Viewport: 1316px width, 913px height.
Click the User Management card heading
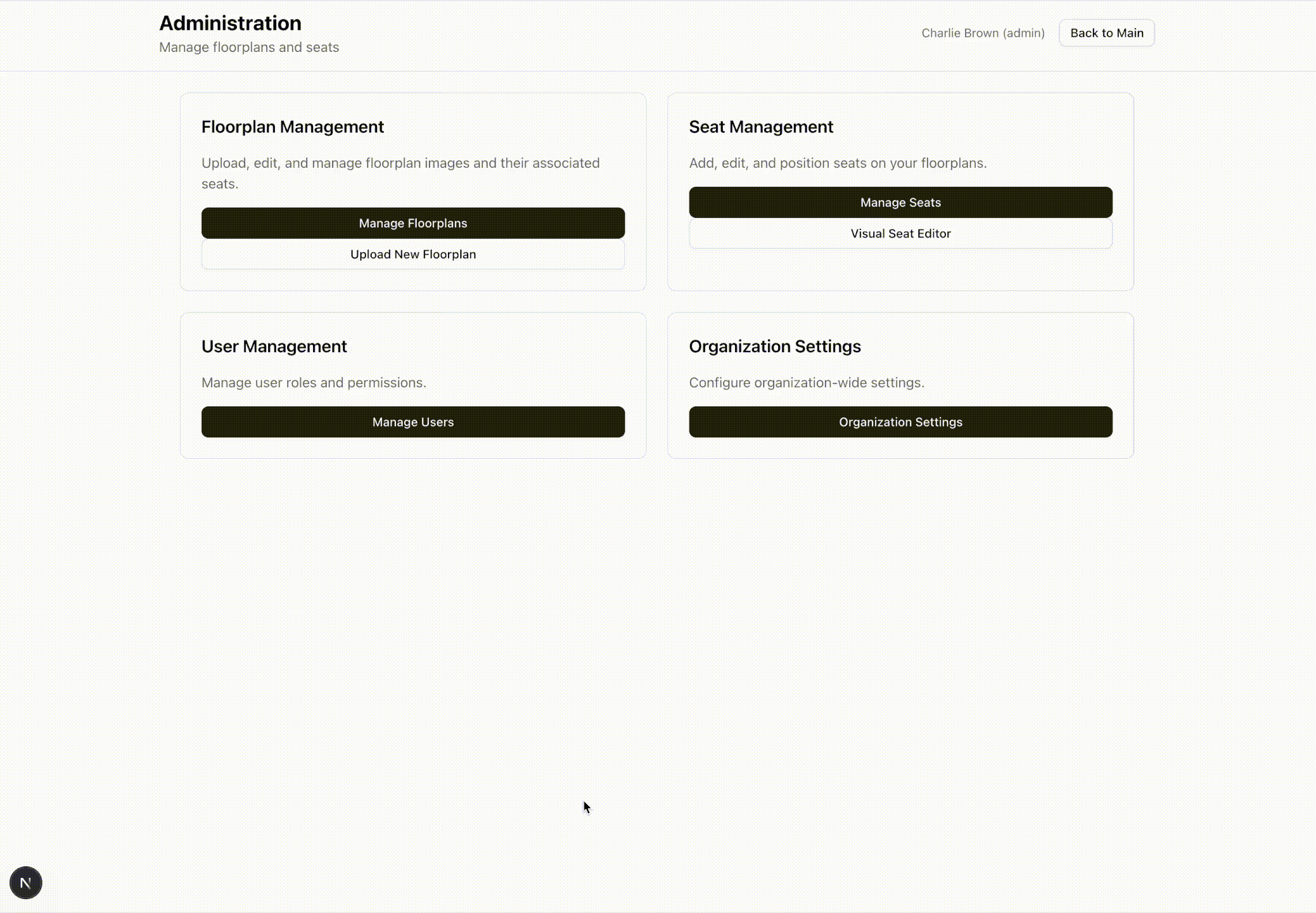(274, 346)
